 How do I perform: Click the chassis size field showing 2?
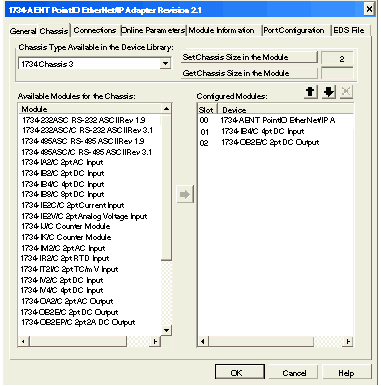[337, 59]
